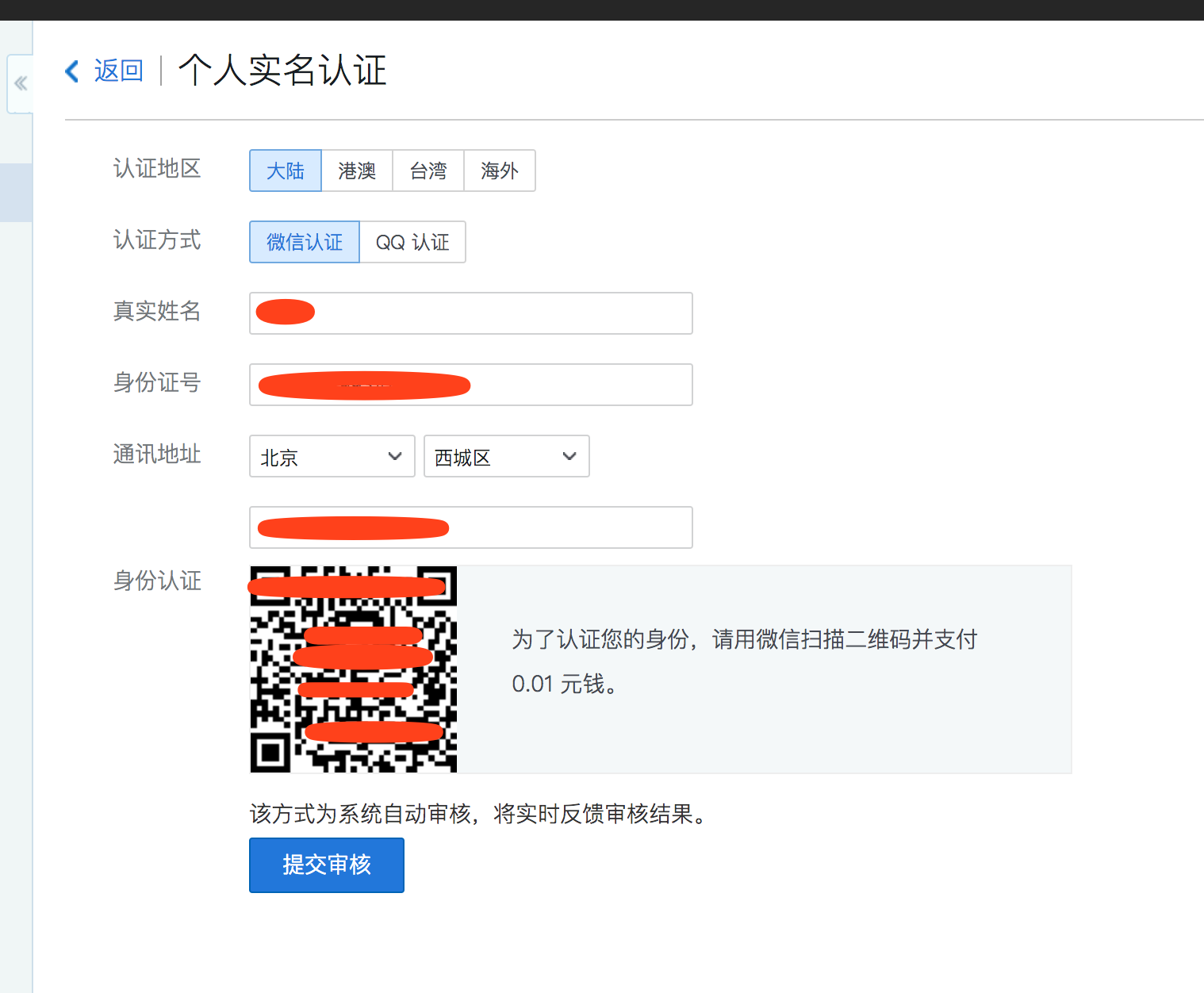Click the 认证方式 label
The height and width of the screenshot is (993, 1204).
[157, 240]
